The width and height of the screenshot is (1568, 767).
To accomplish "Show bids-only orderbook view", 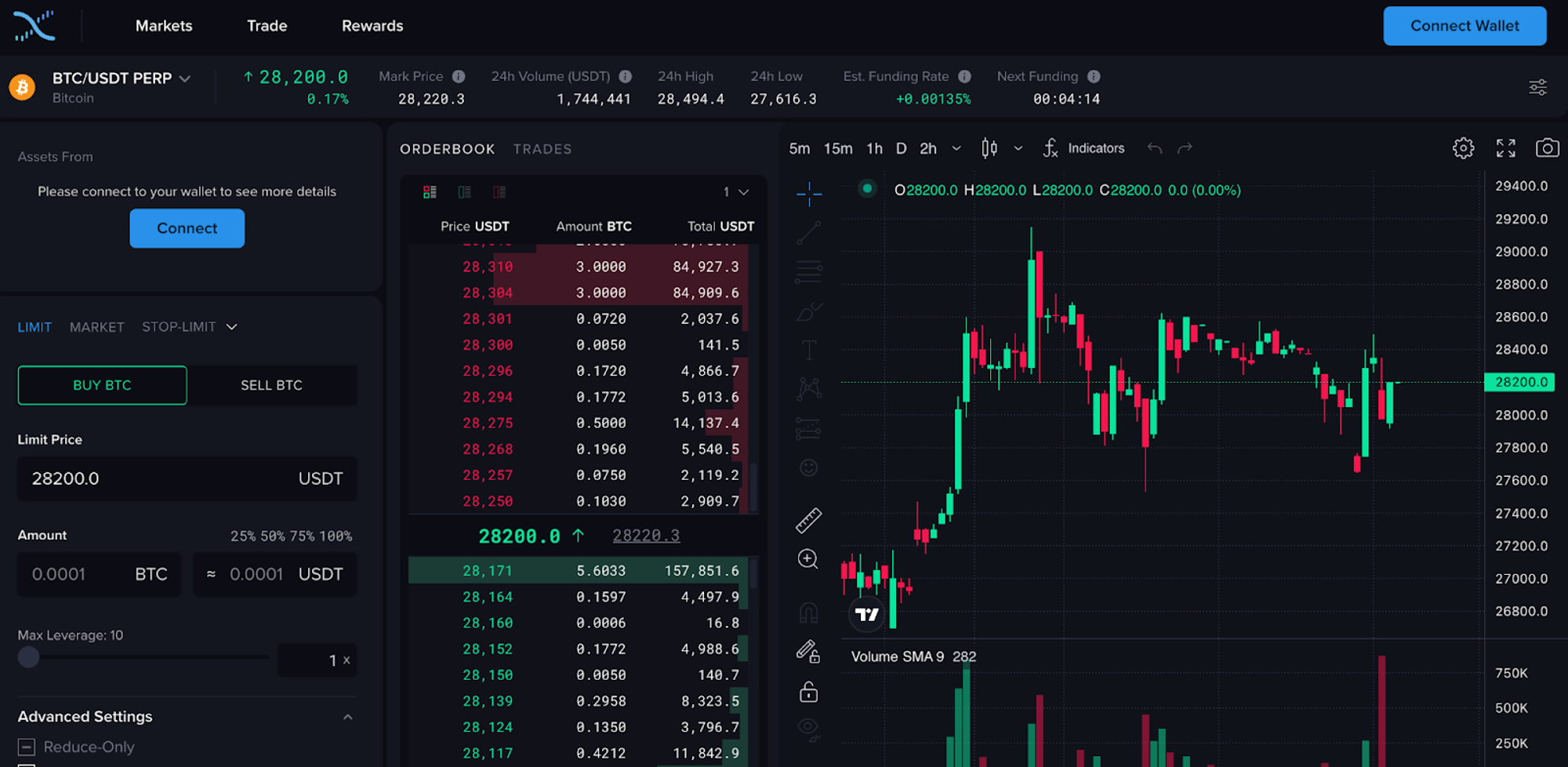I will [464, 192].
